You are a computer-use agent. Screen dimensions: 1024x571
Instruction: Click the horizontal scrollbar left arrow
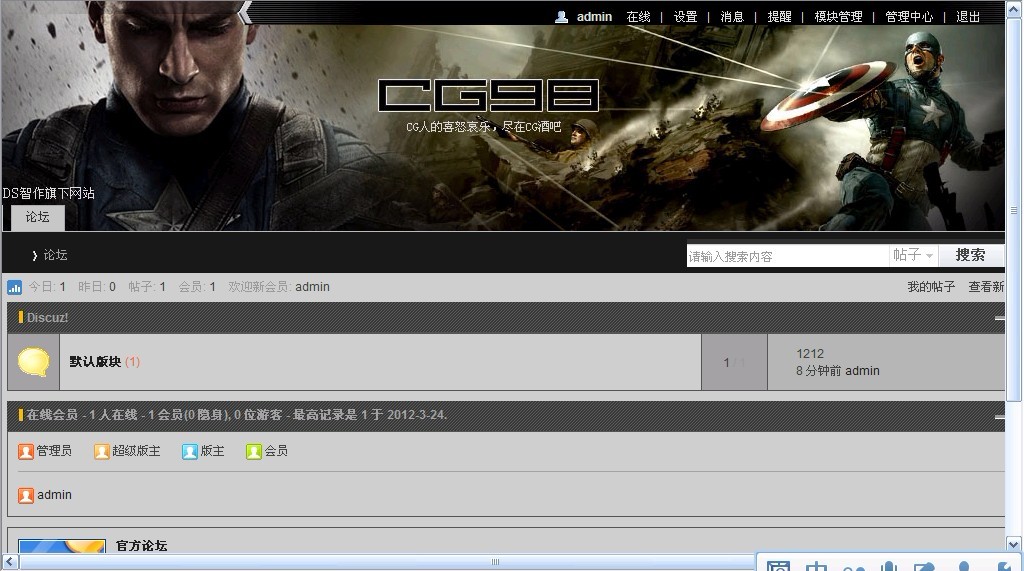click(x=10, y=561)
